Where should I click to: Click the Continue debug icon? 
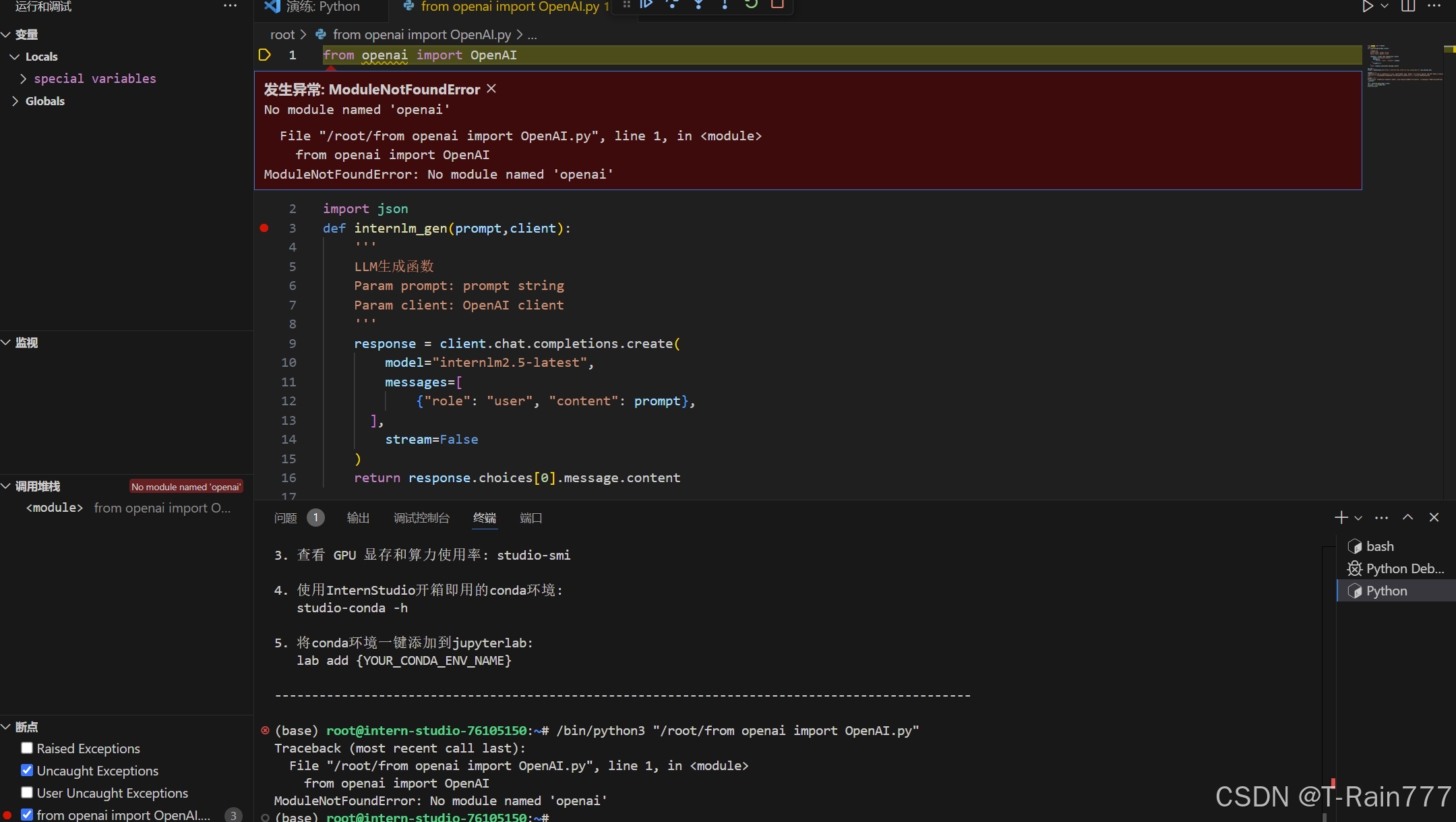click(x=645, y=5)
